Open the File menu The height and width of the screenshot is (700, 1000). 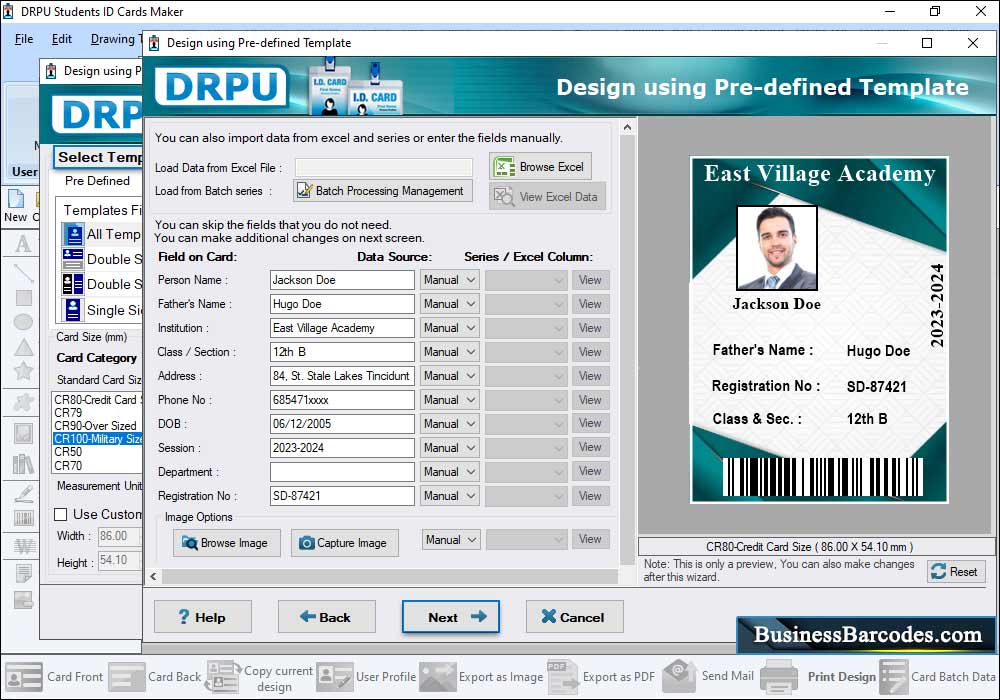pos(24,39)
